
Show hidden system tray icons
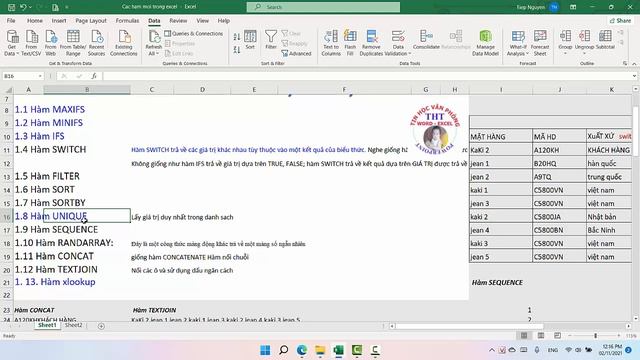[492, 350]
